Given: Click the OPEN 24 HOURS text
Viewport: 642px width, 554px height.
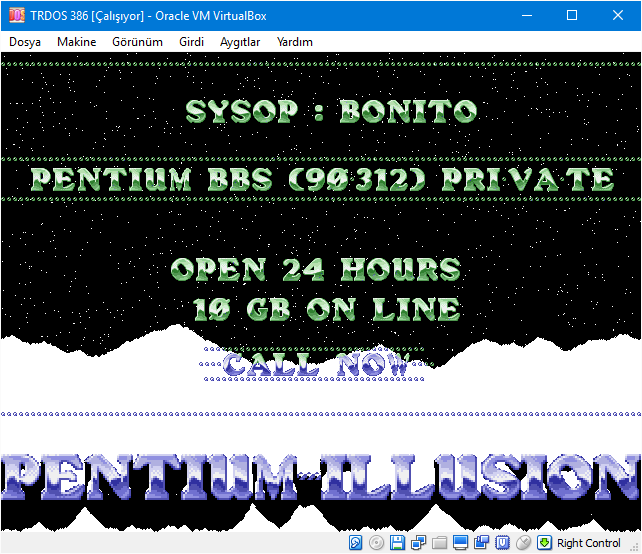Looking at the screenshot, I should coord(316,269).
